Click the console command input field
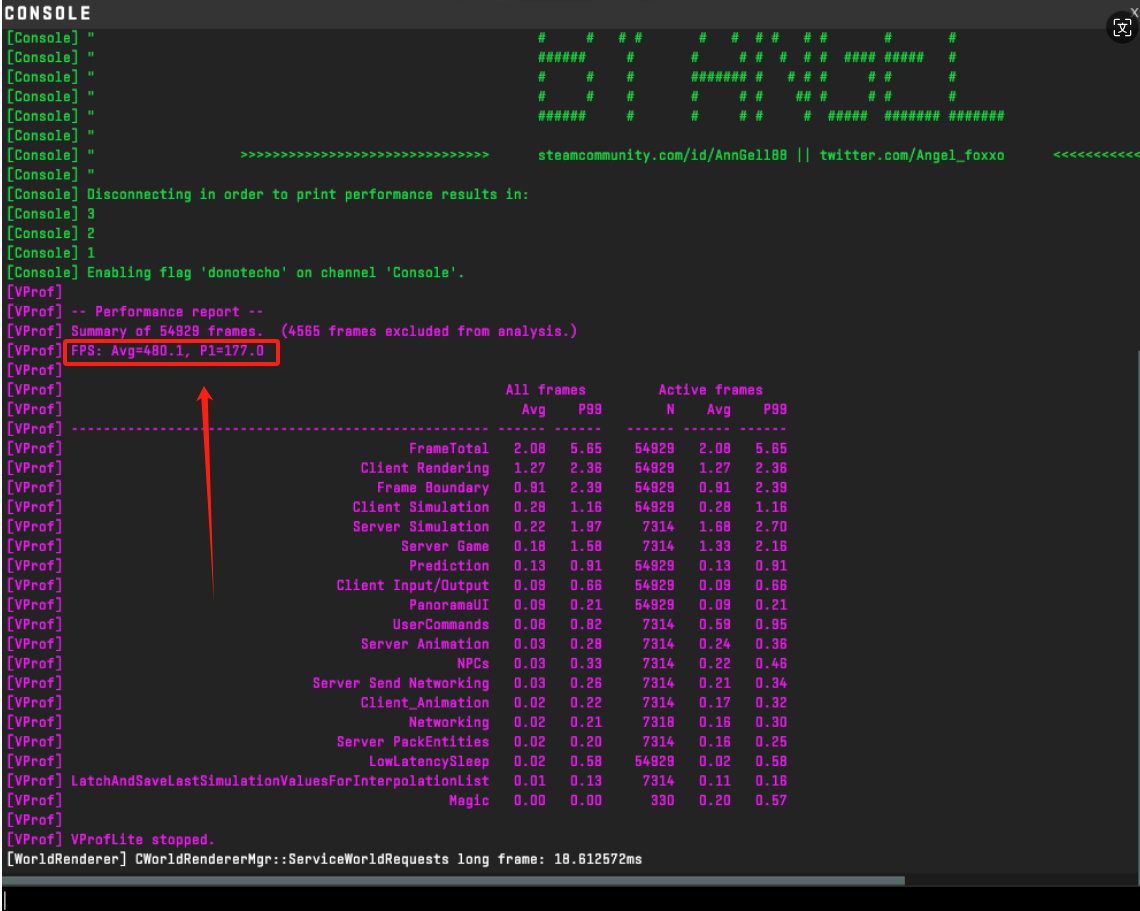 coord(570,899)
